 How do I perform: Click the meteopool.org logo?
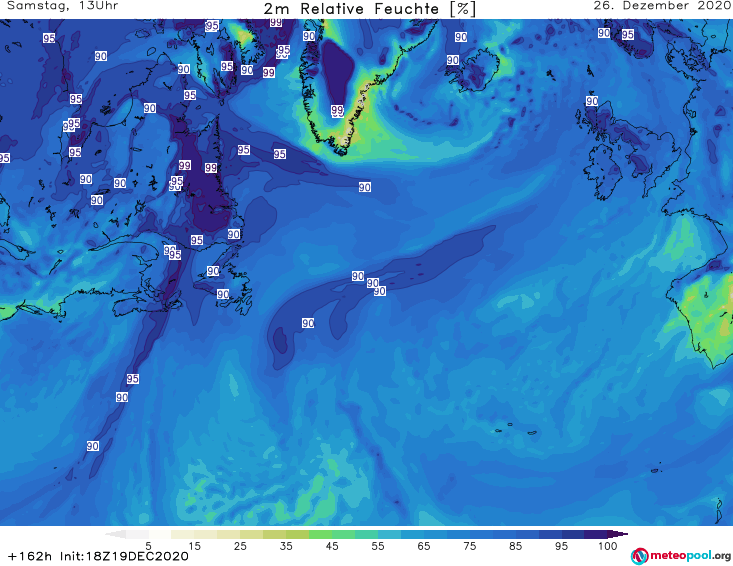(x=680, y=556)
